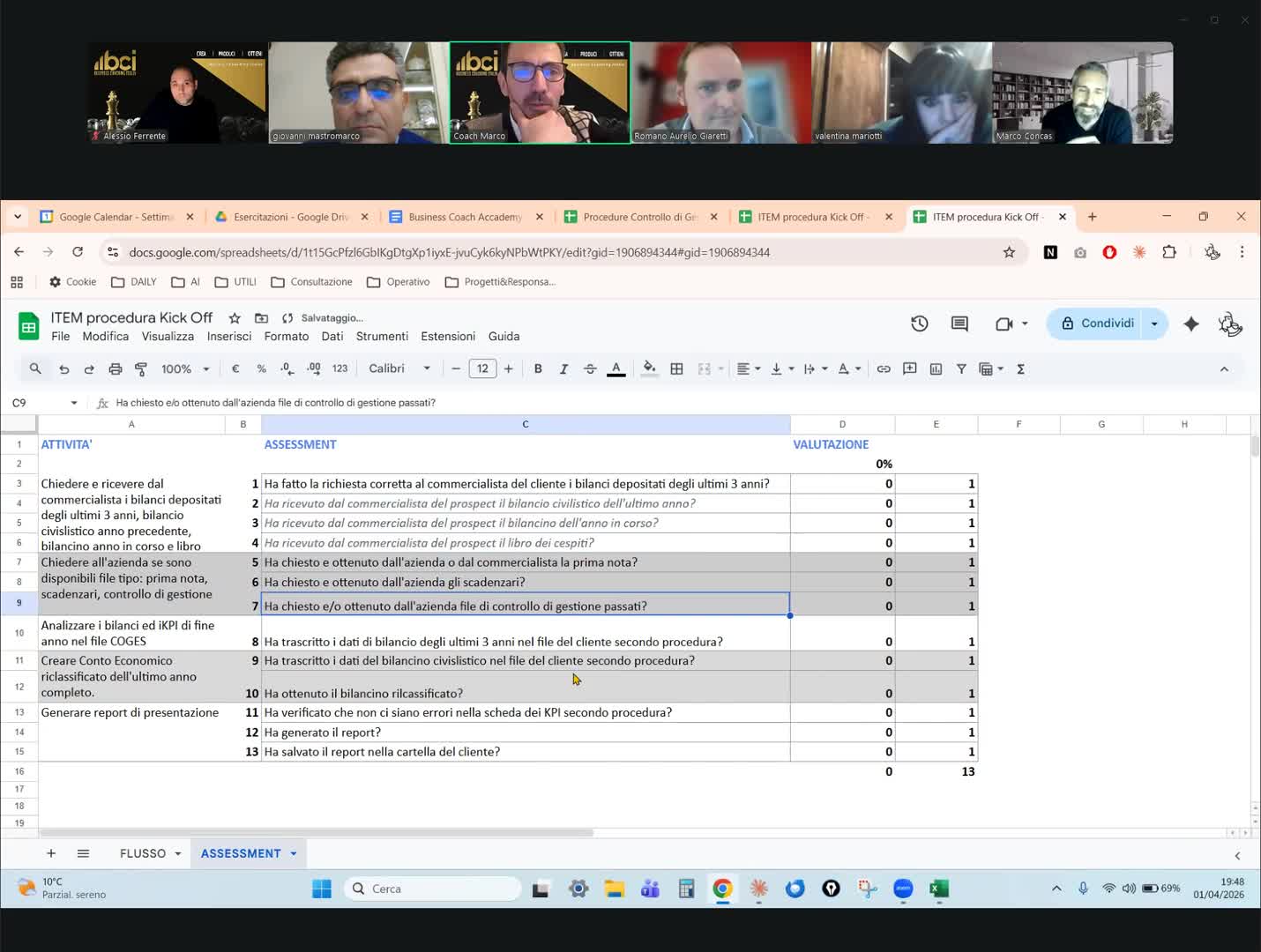The image size is (1261, 952).
Task: Open version history clock icon
Action: [x=919, y=324]
